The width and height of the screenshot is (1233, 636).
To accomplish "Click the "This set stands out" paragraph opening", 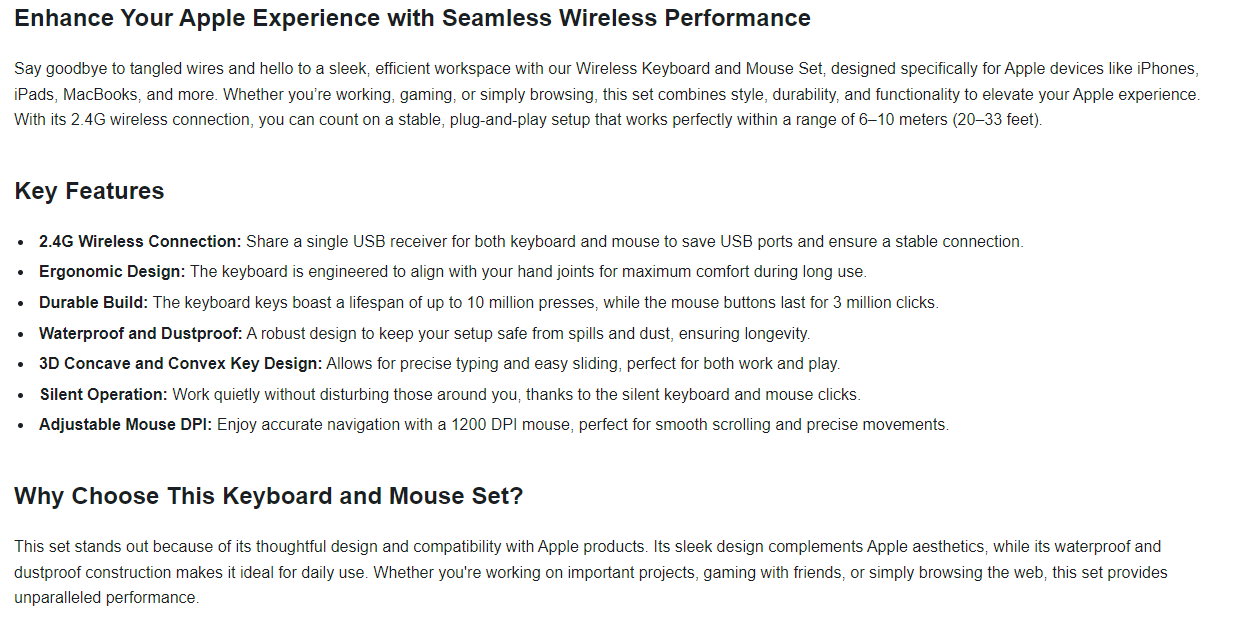I will pos(81,547).
